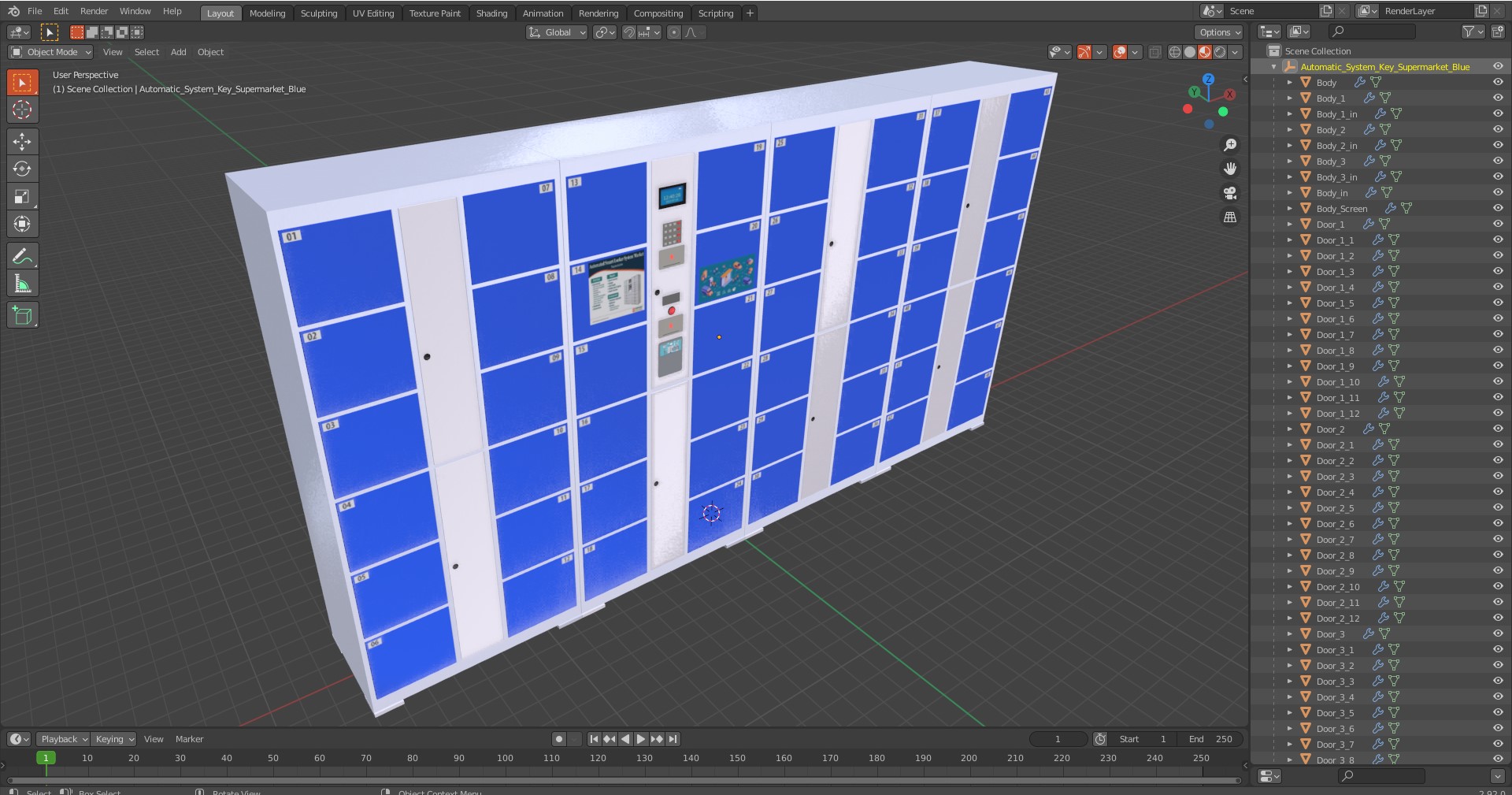The height and width of the screenshot is (795, 1512).
Task: Expand the Body_1 tree item
Action: (x=1290, y=98)
